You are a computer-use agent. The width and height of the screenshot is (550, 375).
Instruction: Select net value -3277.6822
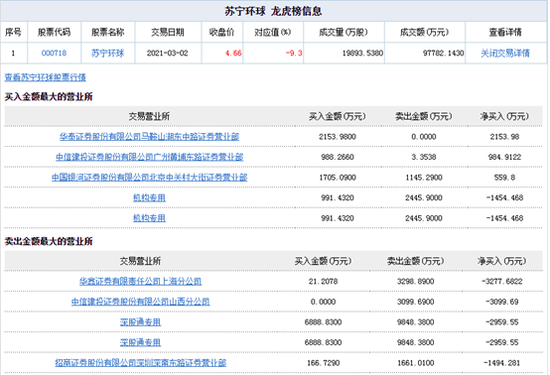502,281
